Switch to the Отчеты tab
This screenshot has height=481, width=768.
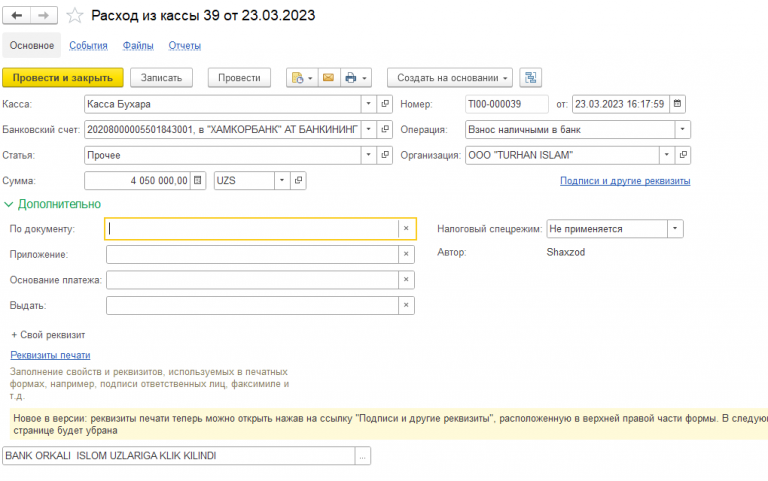185,46
